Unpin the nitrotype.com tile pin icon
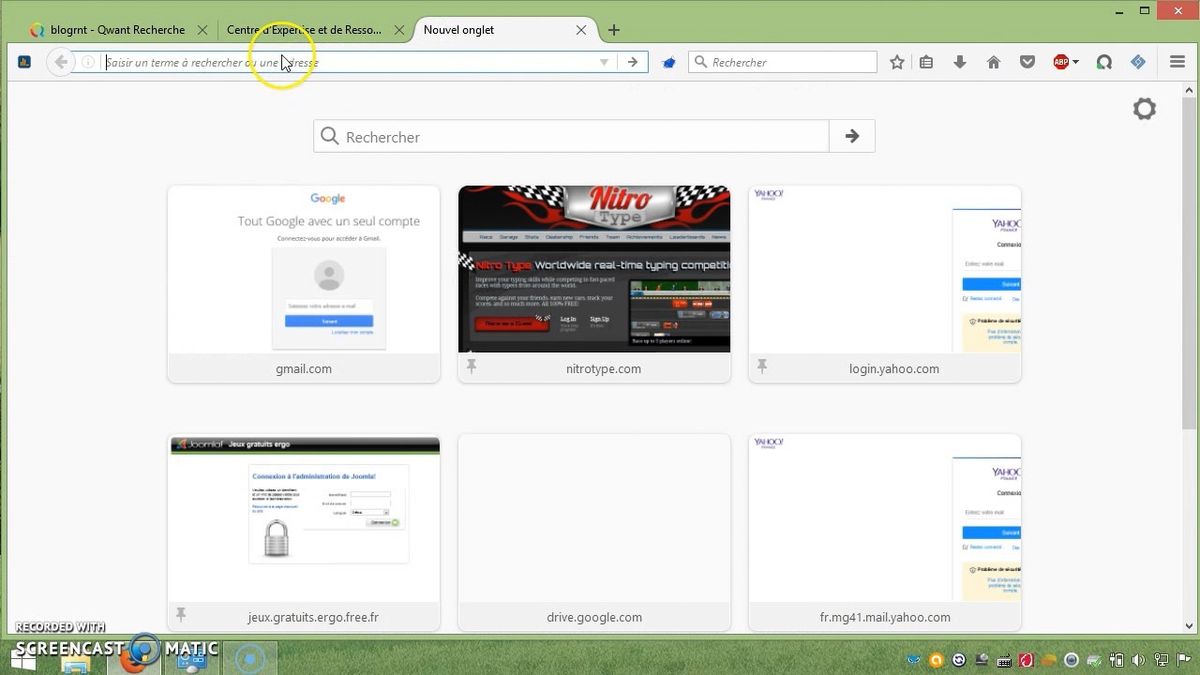1200x675 pixels. (471, 367)
